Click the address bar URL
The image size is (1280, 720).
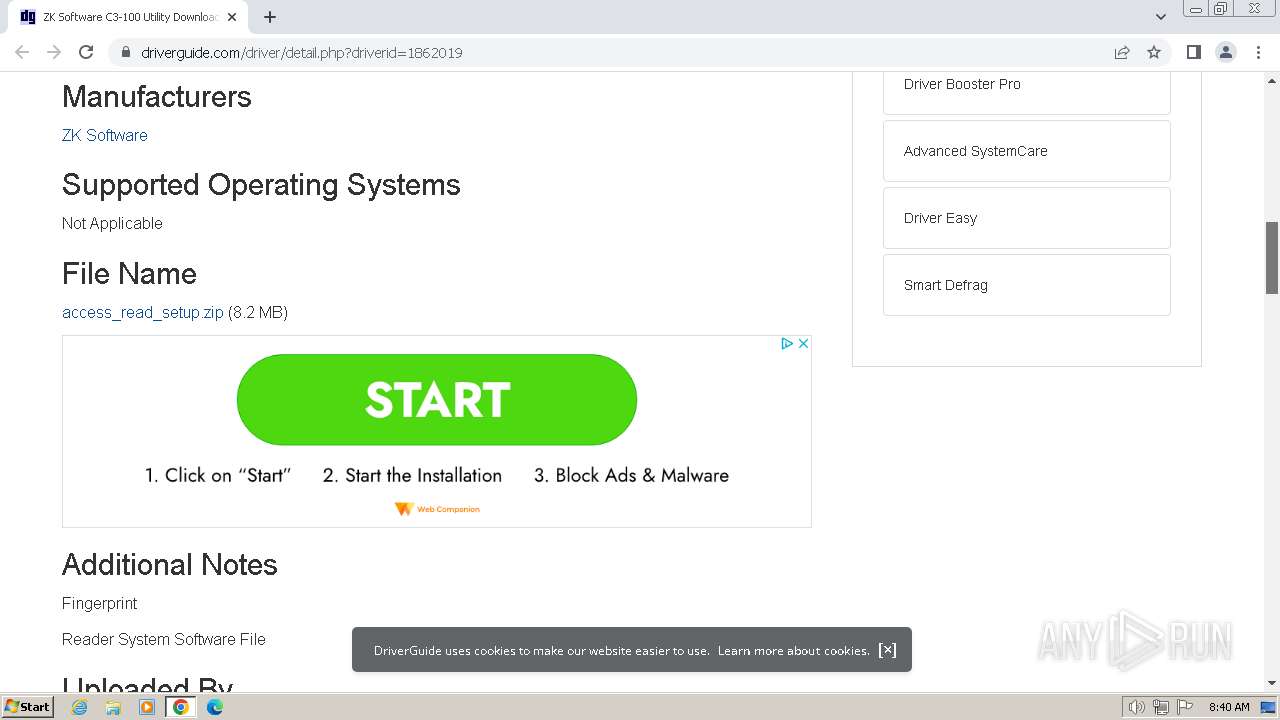302,52
